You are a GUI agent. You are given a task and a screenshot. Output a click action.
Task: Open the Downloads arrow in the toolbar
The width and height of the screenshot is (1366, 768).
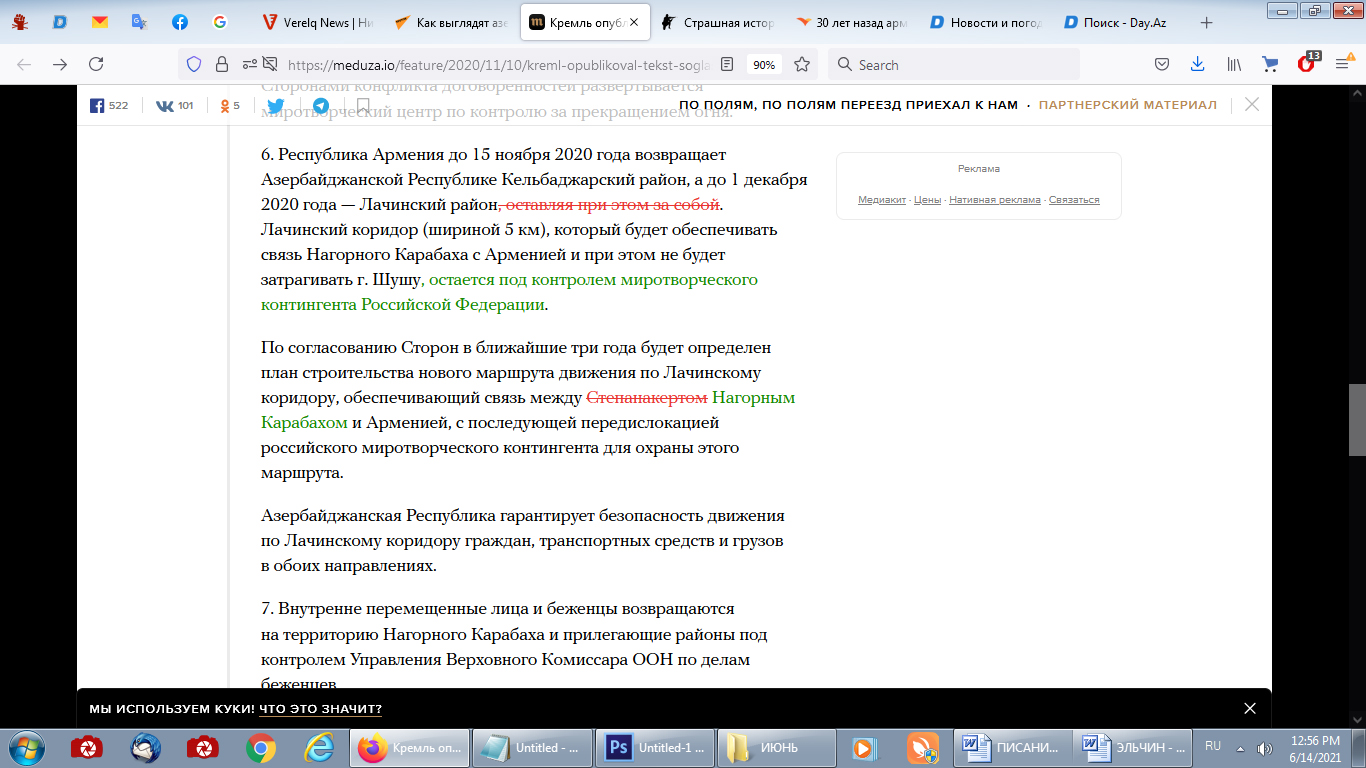(1197, 65)
